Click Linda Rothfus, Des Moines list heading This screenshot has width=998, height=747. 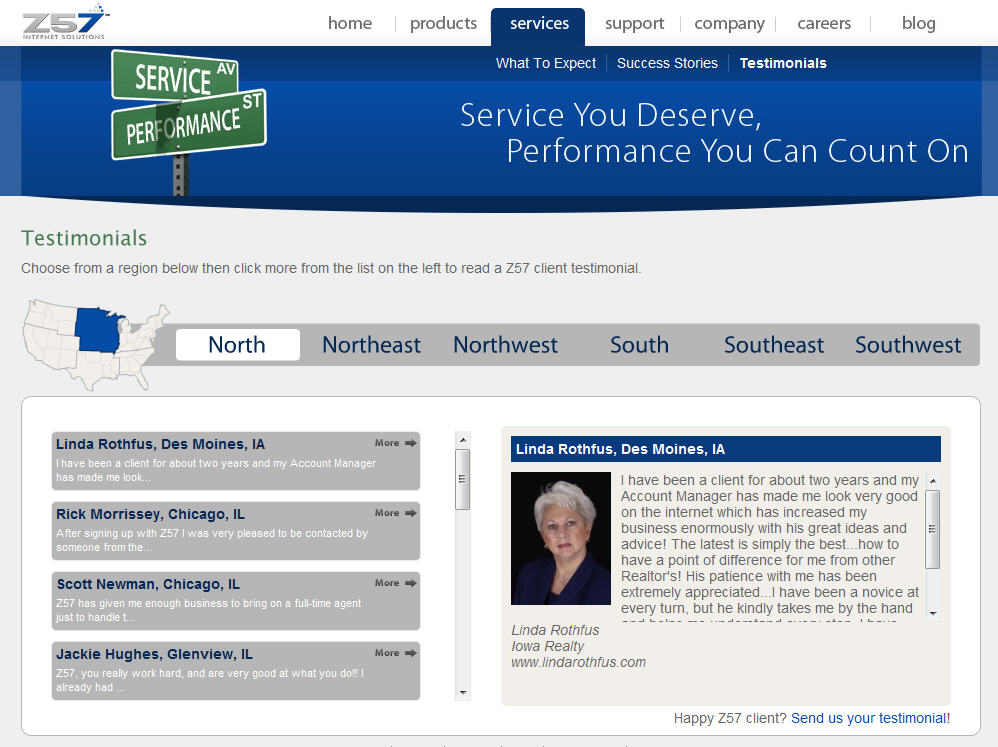click(x=160, y=444)
